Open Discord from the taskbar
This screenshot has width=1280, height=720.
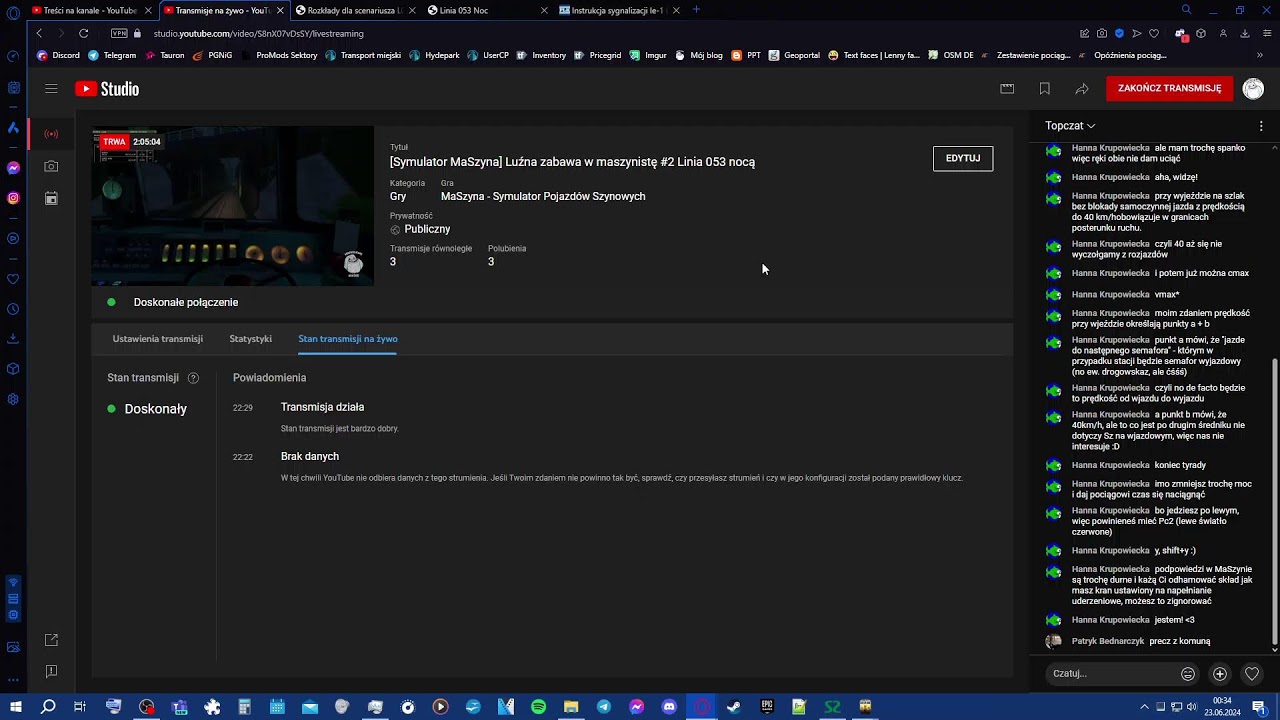(x=669, y=707)
